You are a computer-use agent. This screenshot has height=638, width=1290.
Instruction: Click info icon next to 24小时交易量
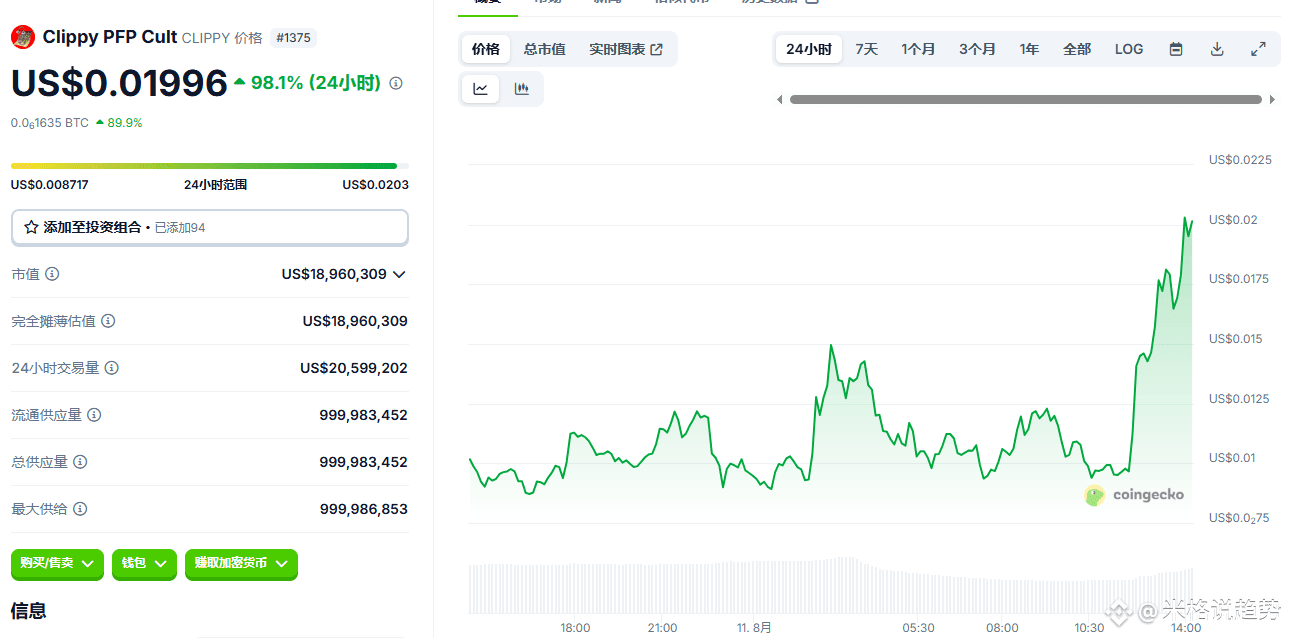pyautogui.click(x=112, y=368)
